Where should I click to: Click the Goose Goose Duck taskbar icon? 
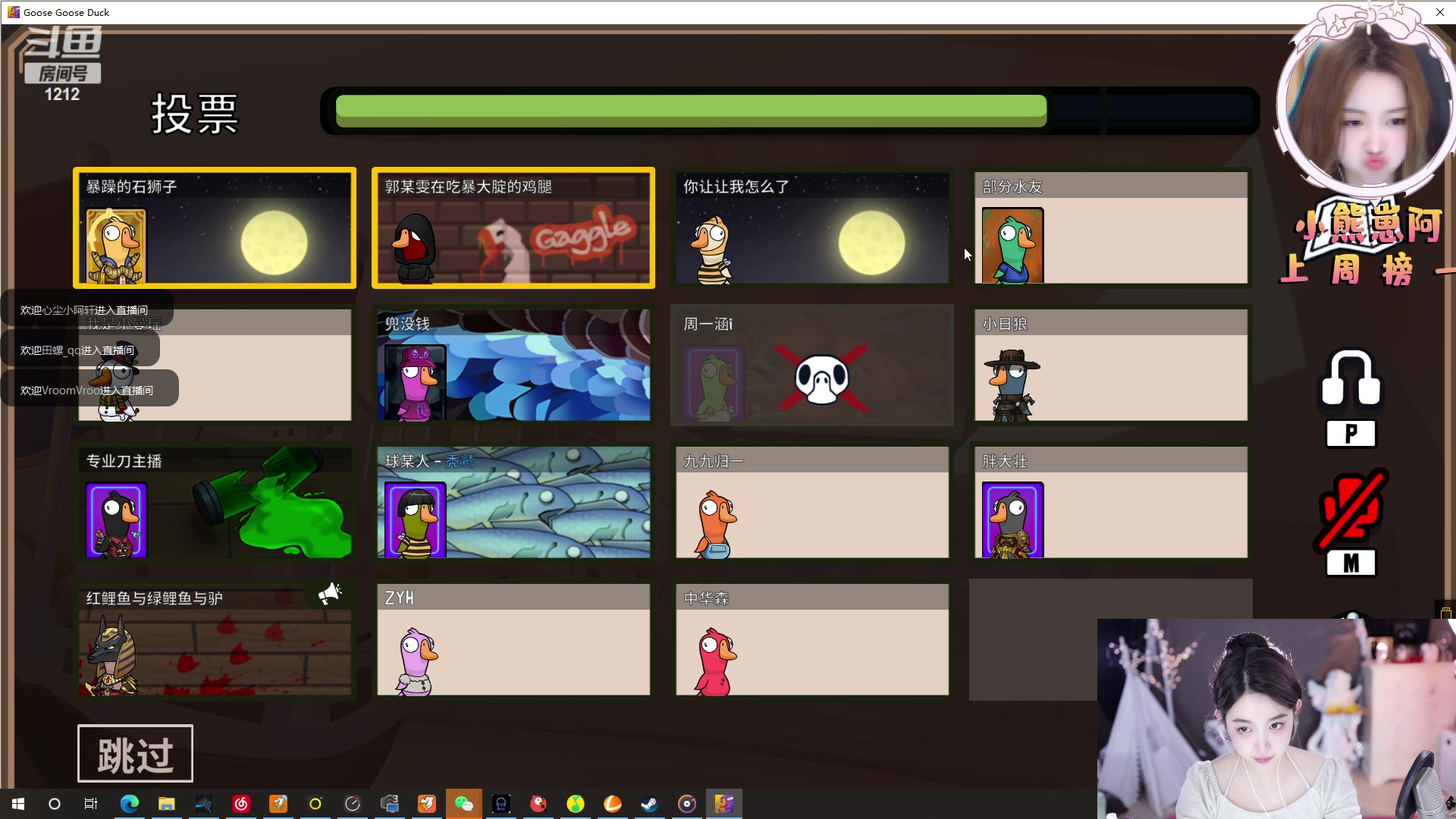click(724, 804)
